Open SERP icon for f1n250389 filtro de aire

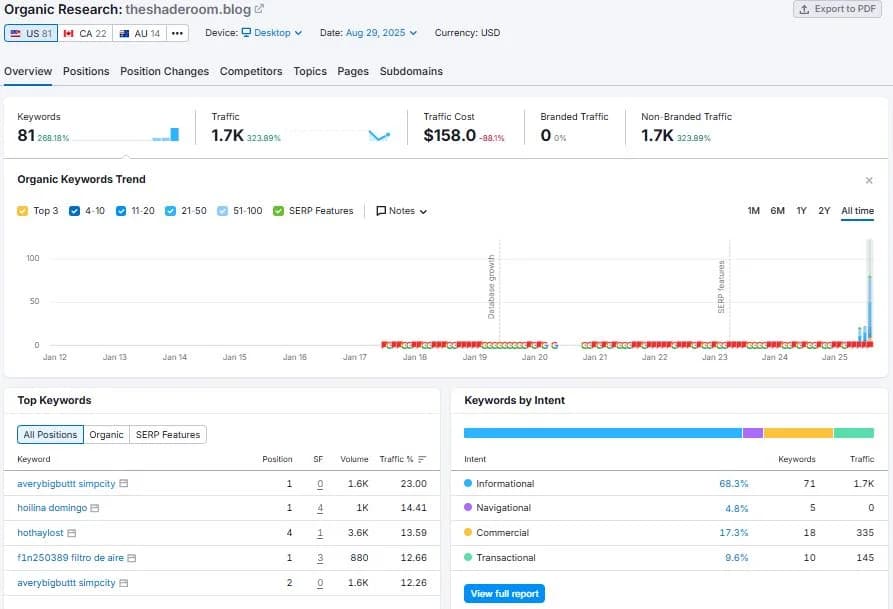(x=132, y=558)
